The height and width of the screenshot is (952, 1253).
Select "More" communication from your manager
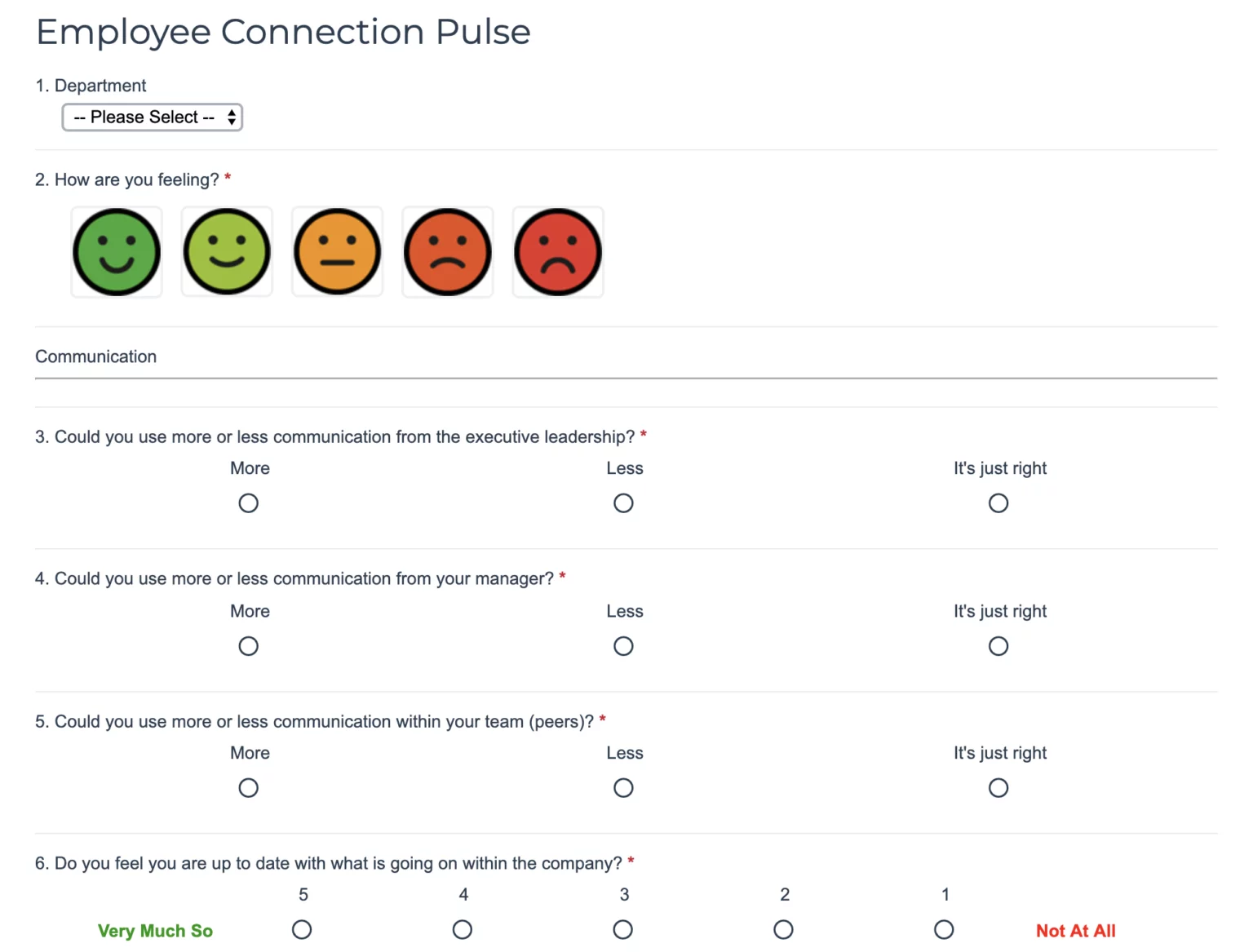pos(248,645)
